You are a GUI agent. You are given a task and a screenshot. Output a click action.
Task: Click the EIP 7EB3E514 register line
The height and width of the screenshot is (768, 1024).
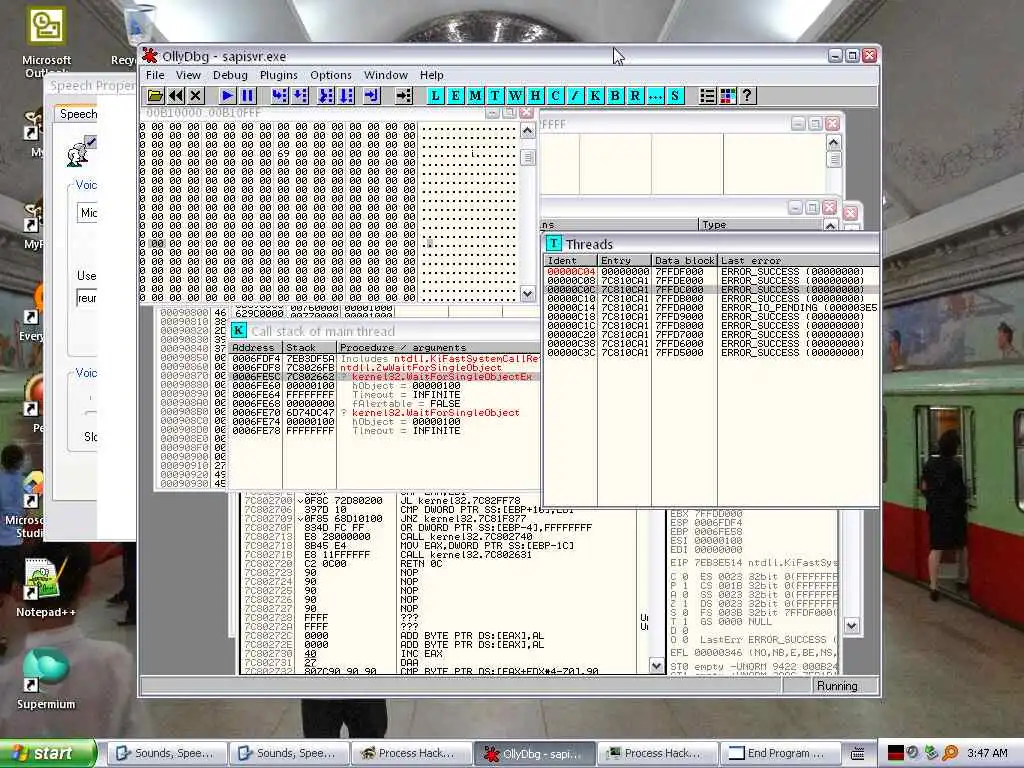click(753, 562)
